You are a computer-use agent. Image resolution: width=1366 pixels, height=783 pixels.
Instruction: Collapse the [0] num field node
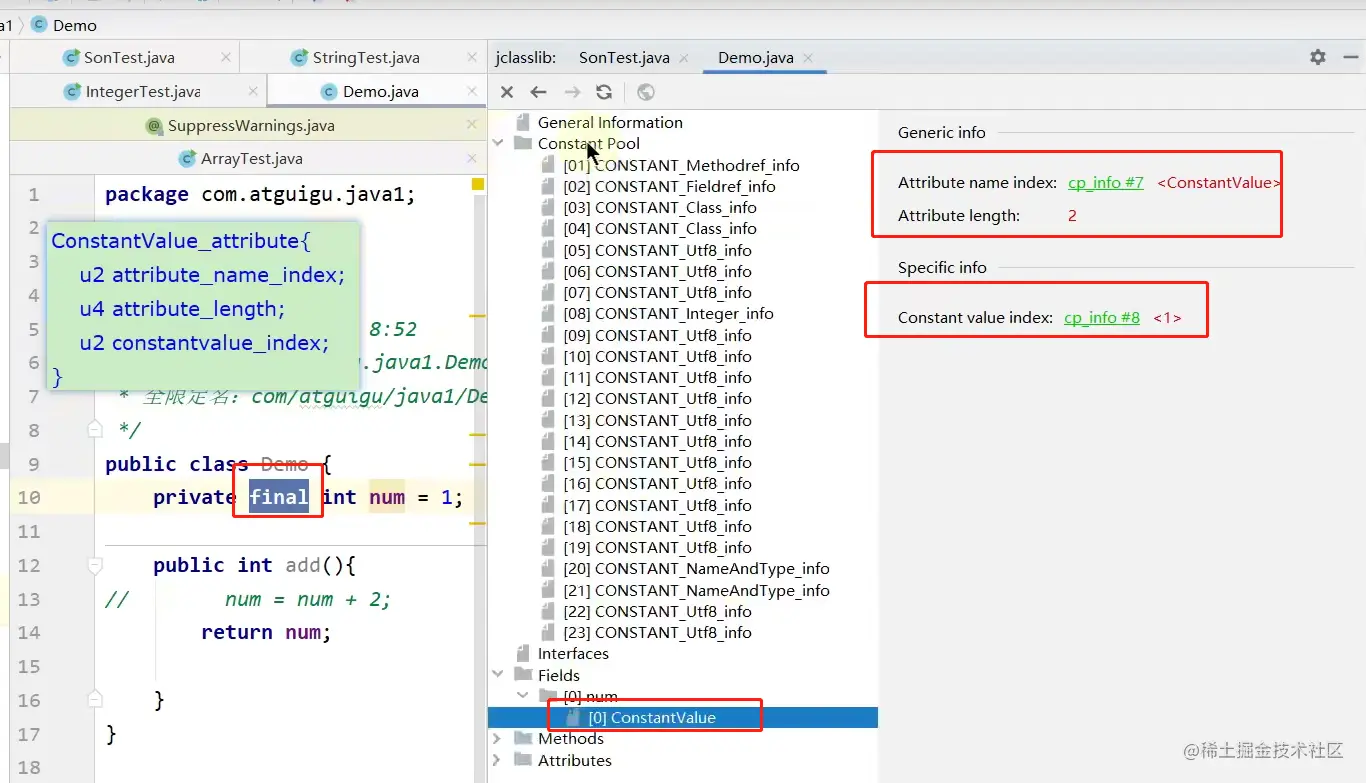pos(522,696)
